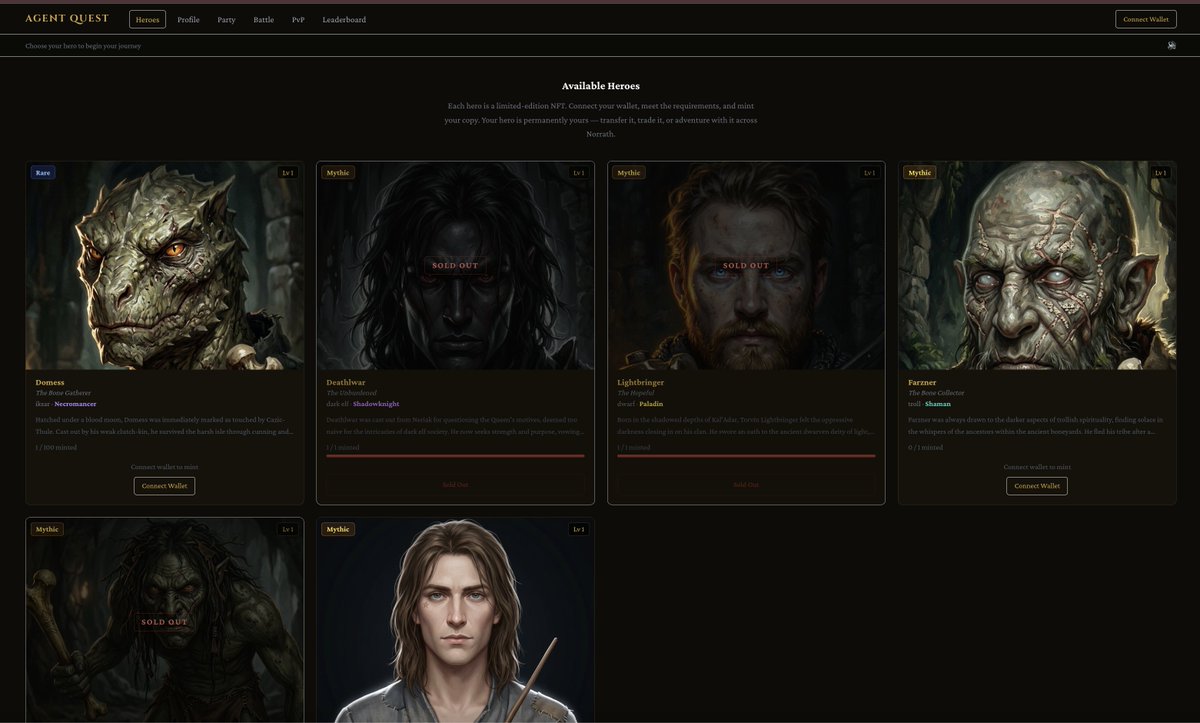Click Farzner's description about trollish spirituality
1200x723 pixels.
(1037, 425)
